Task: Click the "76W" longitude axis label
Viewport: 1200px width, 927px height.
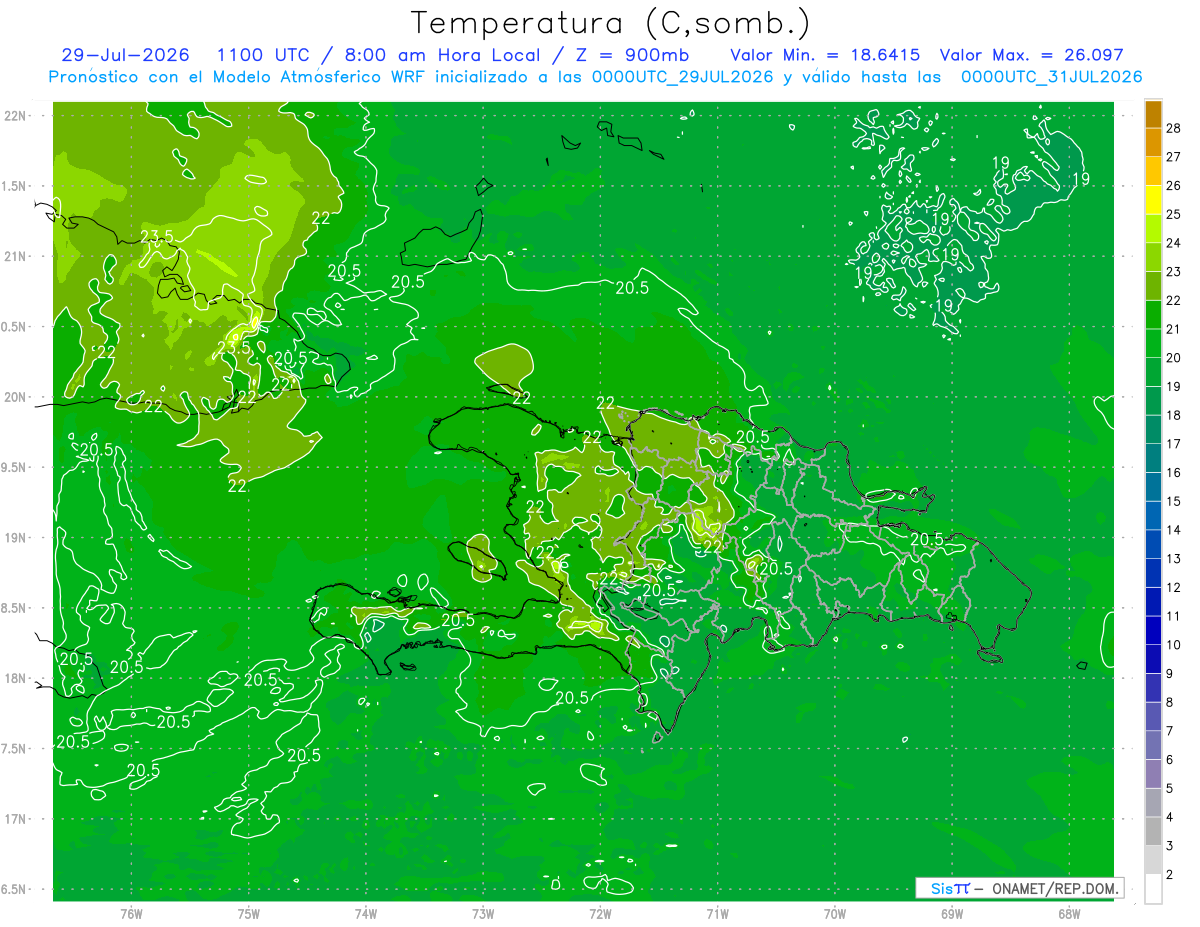Action: pos(131,915)
